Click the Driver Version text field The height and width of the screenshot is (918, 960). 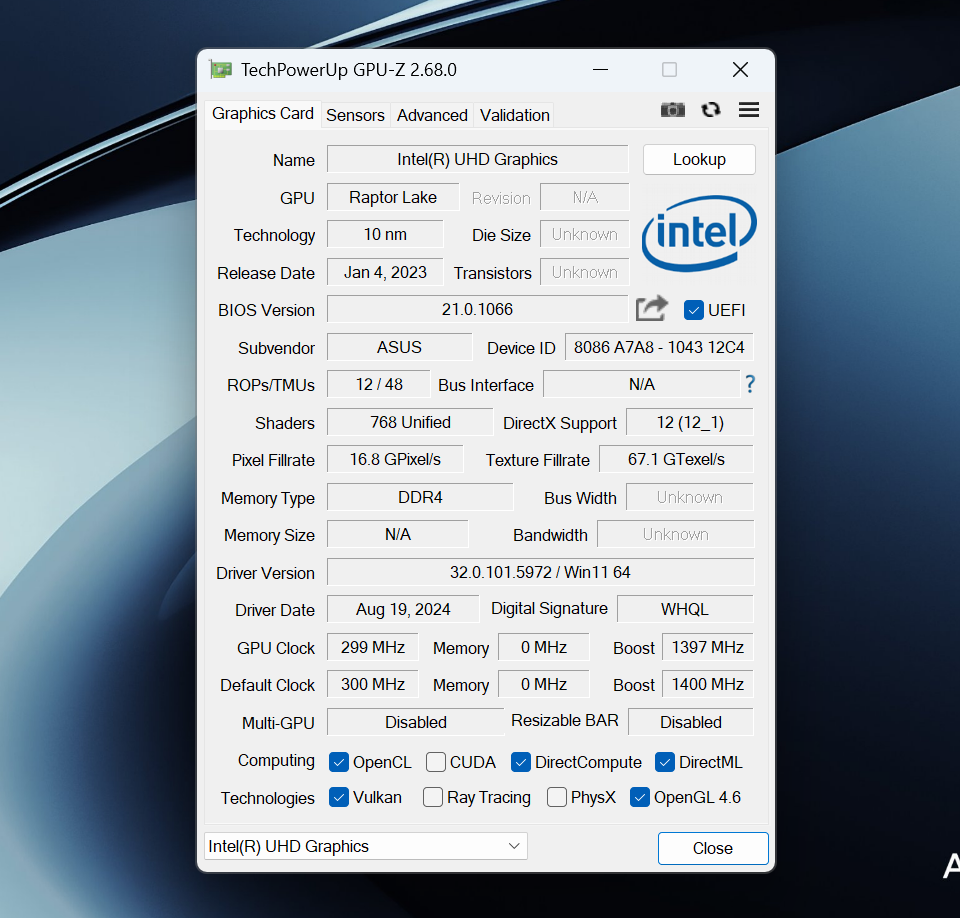(x=540, y=572)
